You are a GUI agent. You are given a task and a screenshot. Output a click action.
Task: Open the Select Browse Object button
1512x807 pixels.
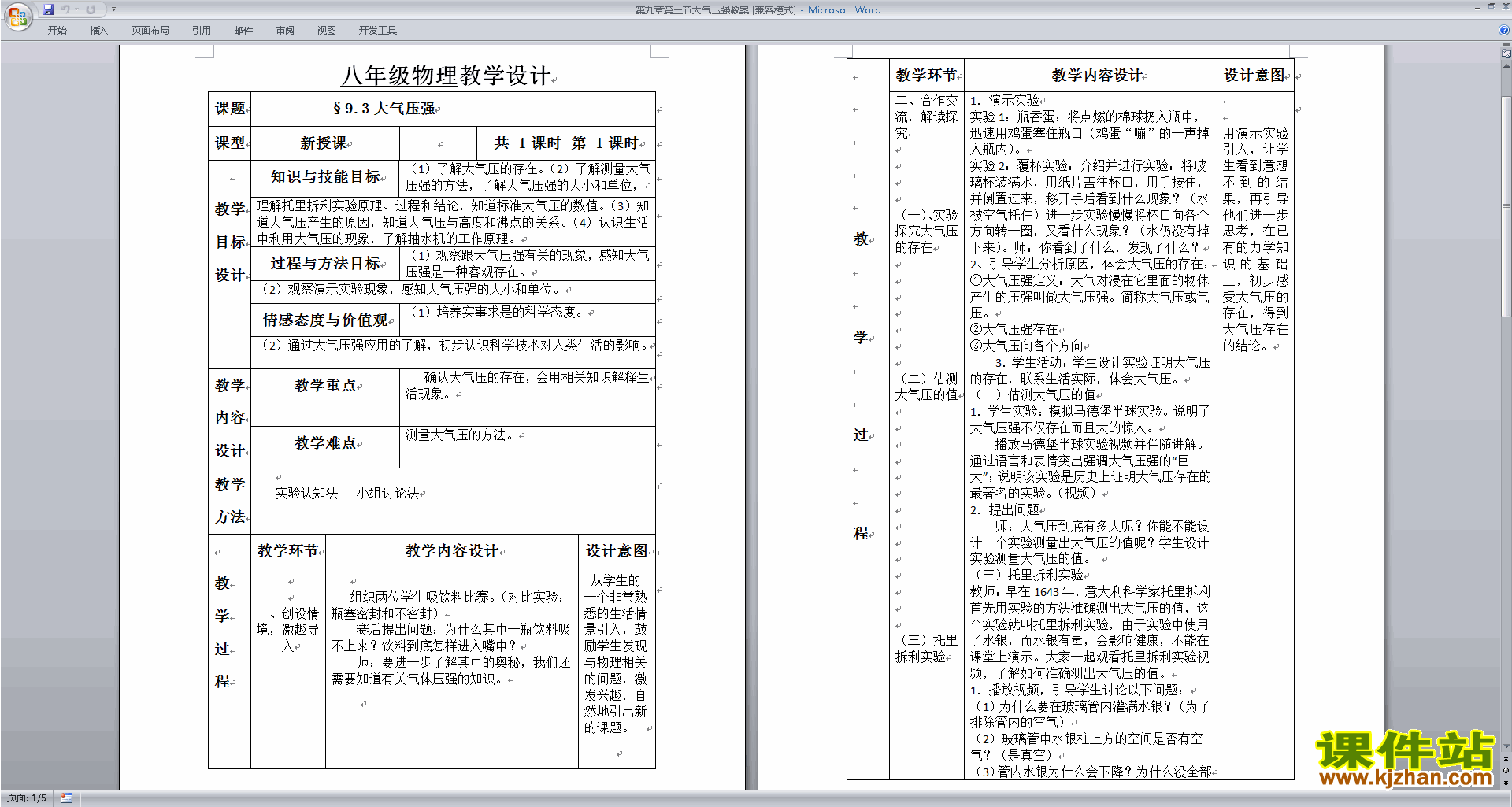(x=1506, y=770)
